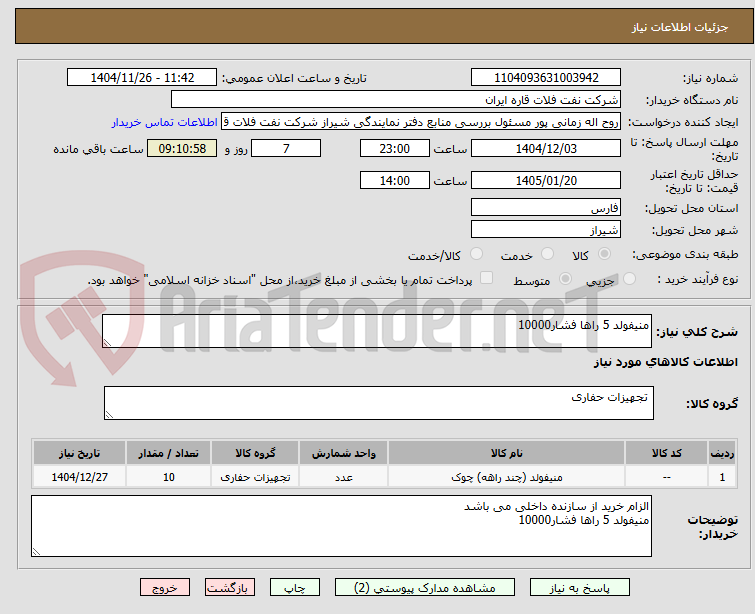Select the کالا radio button
The width and height of the screenshot is (755, 614).
[604, 253]
